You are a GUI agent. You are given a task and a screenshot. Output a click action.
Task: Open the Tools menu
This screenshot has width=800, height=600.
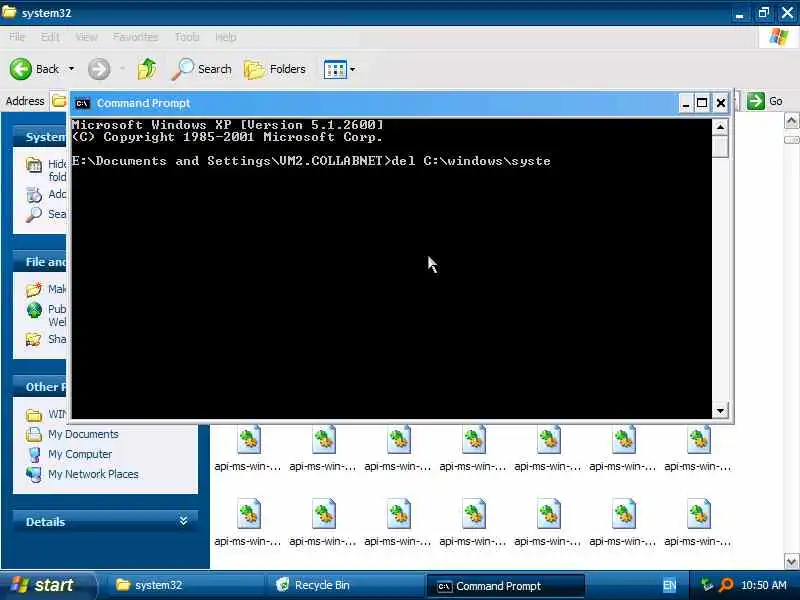(187, 37)
